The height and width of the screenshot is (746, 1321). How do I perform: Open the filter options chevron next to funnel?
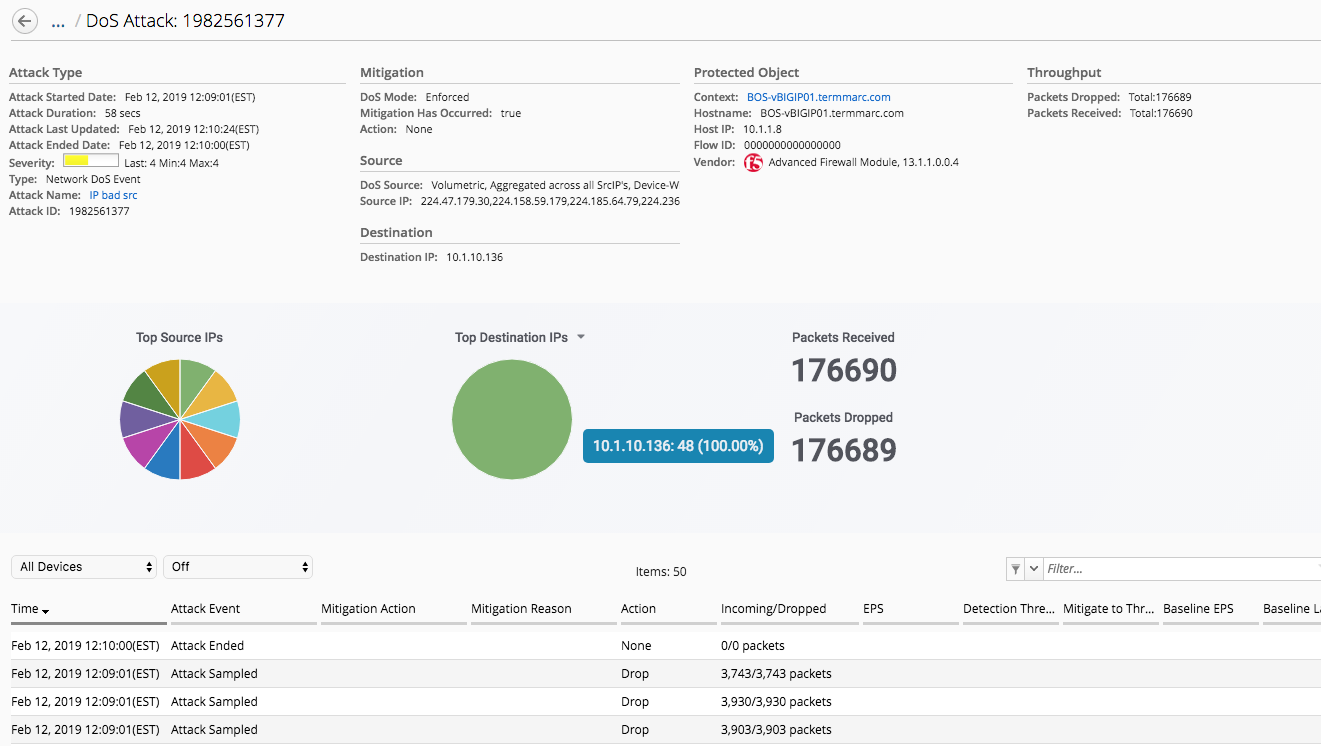click(1033, 568)
